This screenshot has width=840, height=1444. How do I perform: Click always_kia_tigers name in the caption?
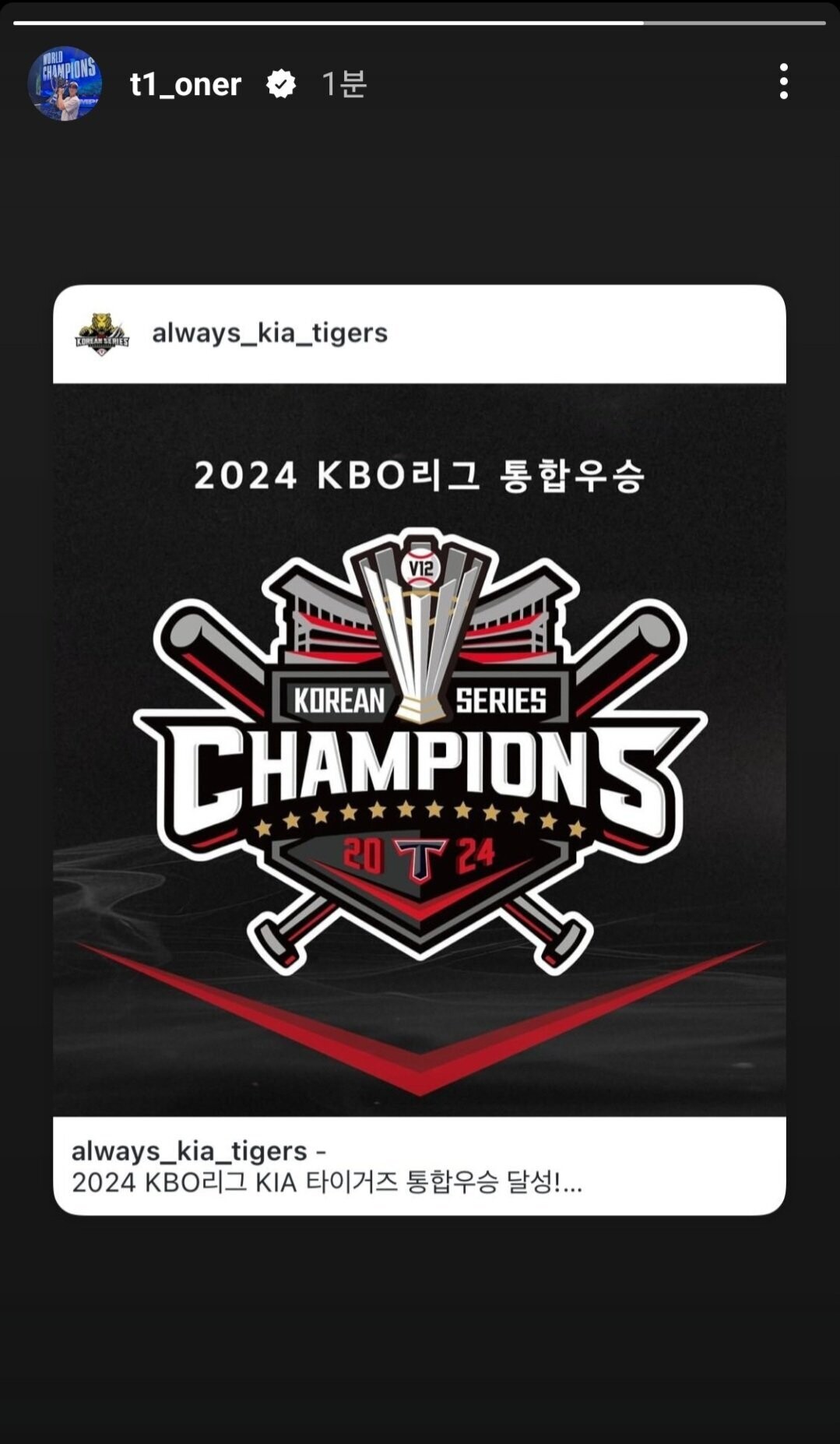coord(189,1151)
